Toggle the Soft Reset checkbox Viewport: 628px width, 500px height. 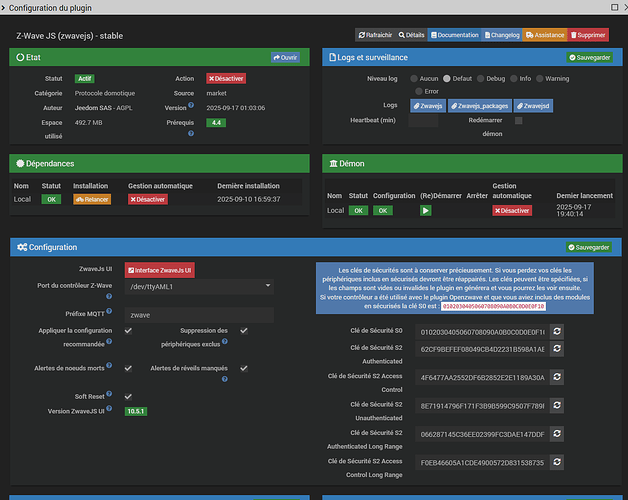127,396
